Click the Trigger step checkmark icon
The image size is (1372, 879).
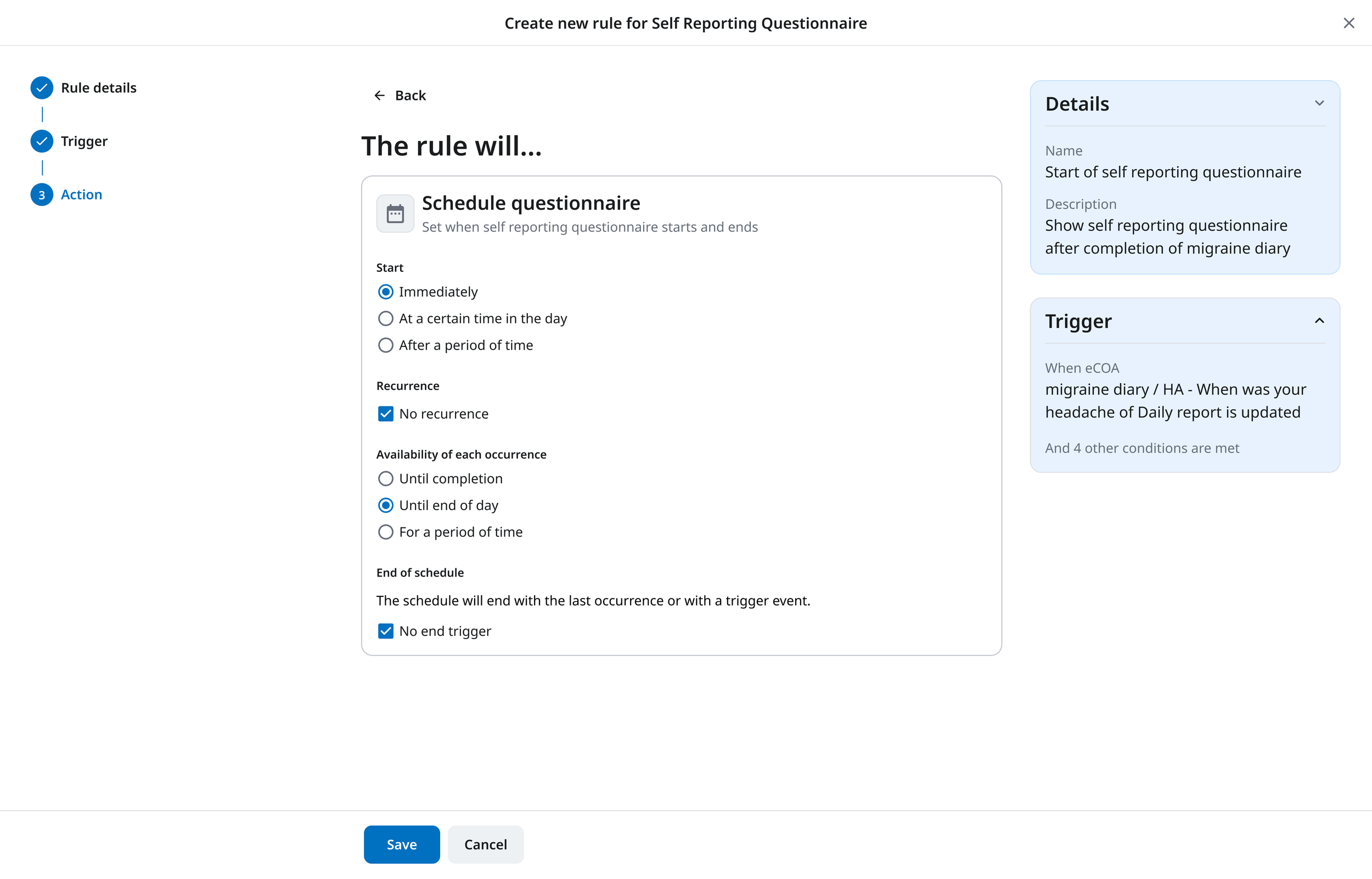(x=42, y=141)
